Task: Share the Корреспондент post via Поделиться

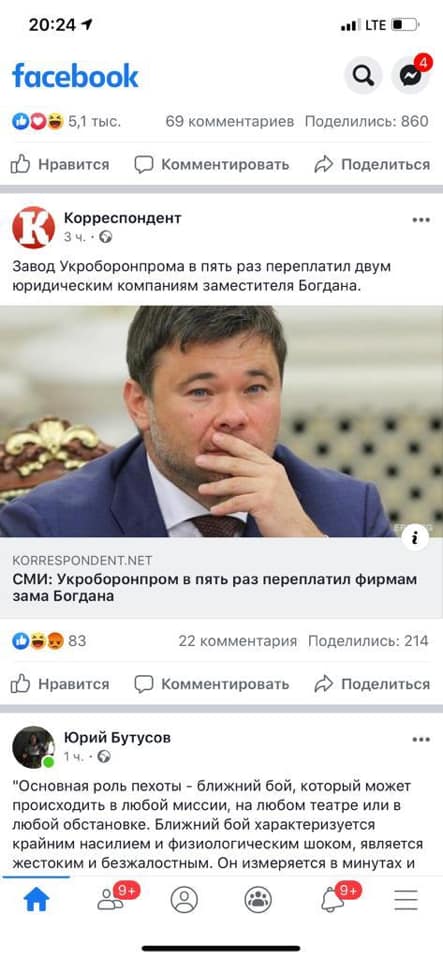Action: (372, 684)
